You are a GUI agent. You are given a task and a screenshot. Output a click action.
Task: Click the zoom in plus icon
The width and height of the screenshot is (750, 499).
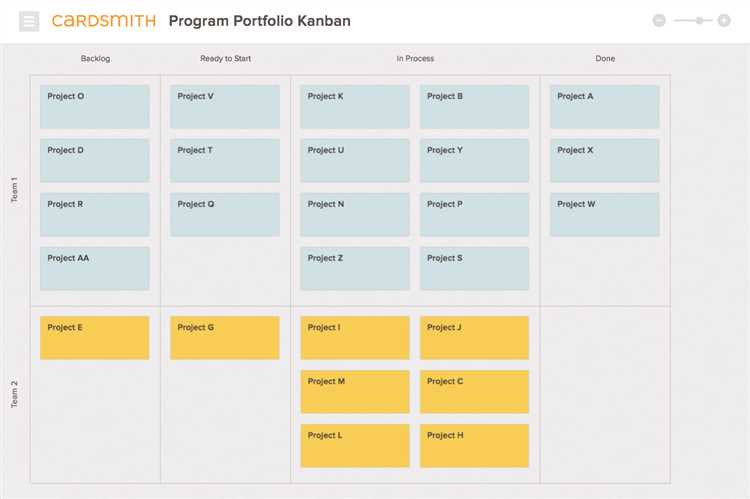pyautogui.click(x=724, y=21)
